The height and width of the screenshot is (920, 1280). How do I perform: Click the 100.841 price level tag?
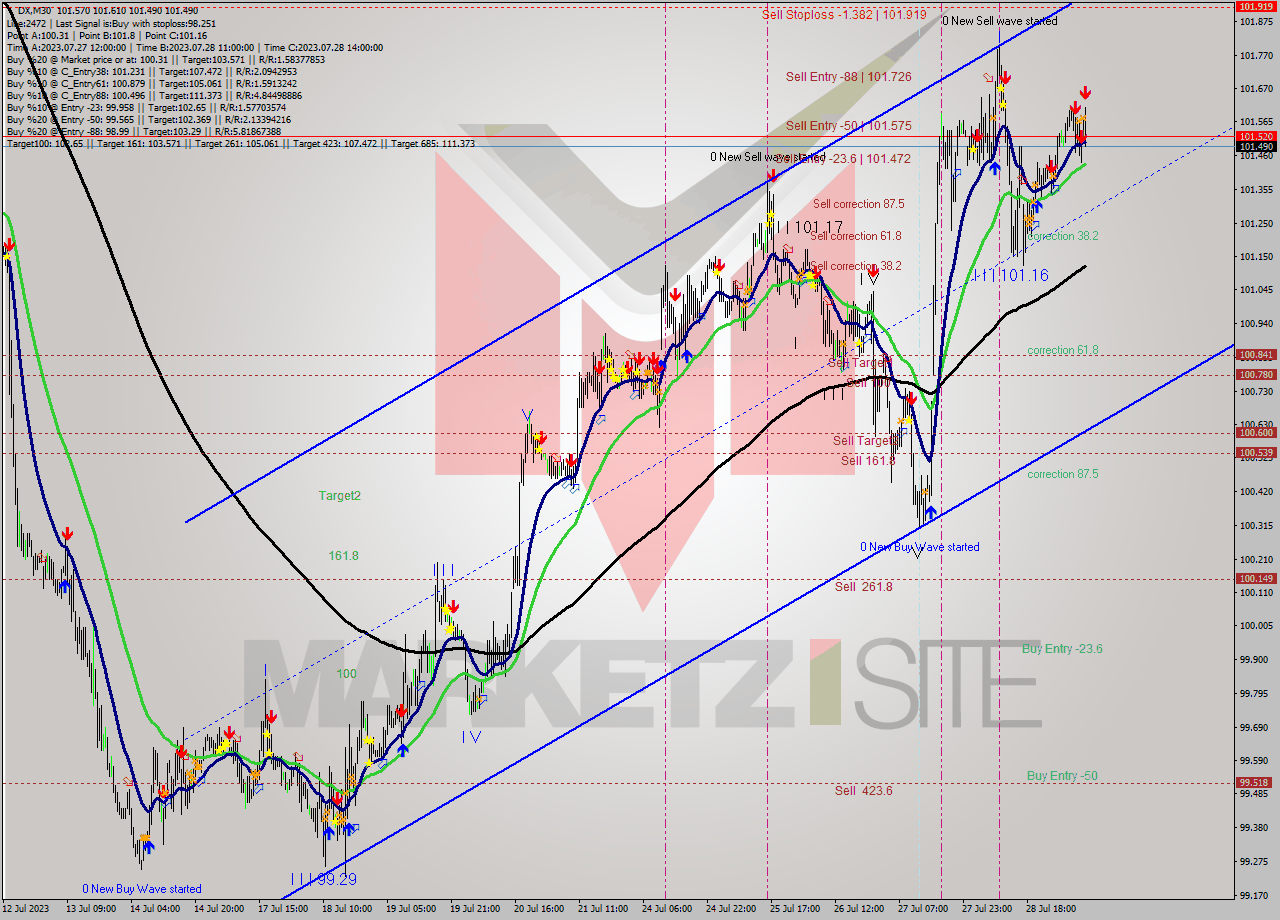point(1257,355)
